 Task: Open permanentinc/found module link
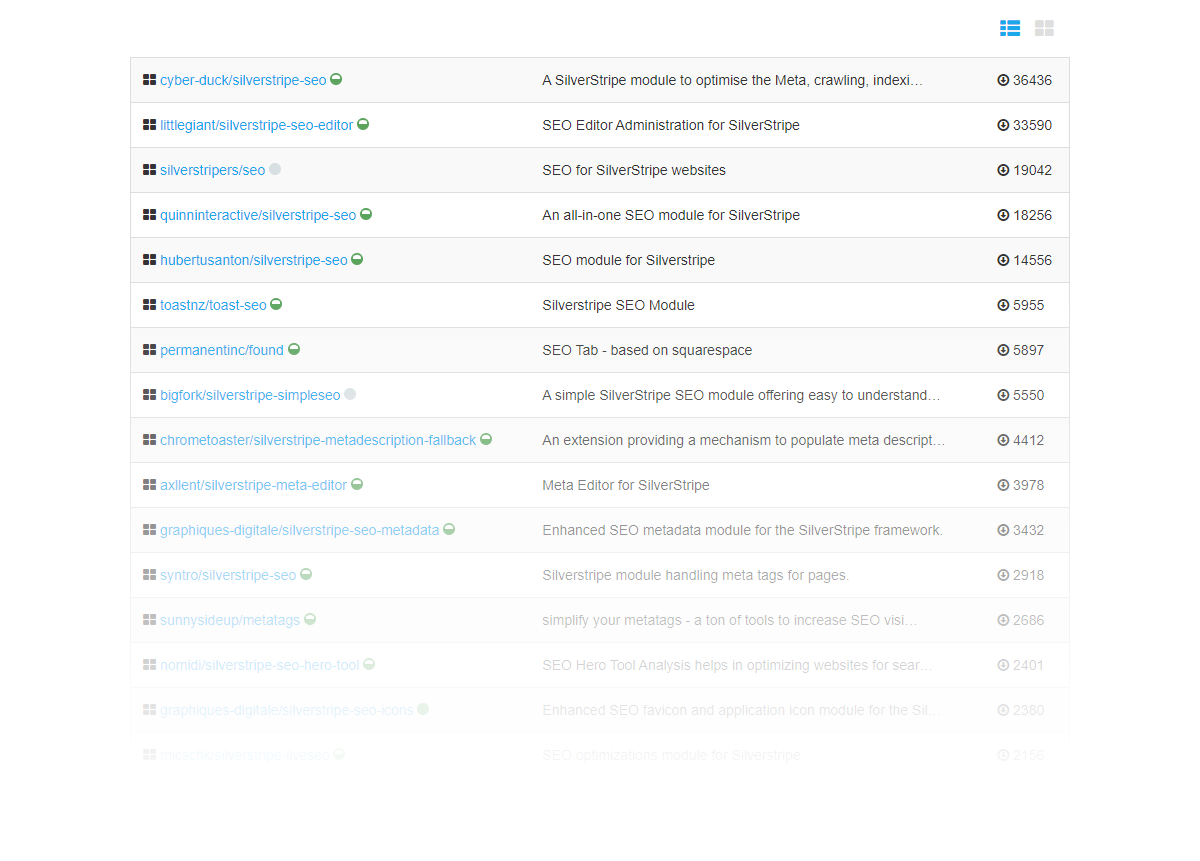[222, 350]
